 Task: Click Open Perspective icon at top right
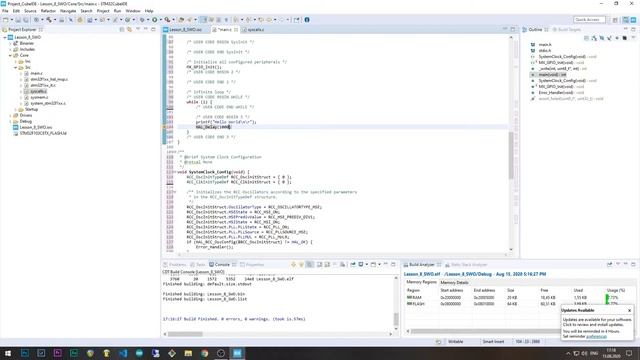point(615,20)
